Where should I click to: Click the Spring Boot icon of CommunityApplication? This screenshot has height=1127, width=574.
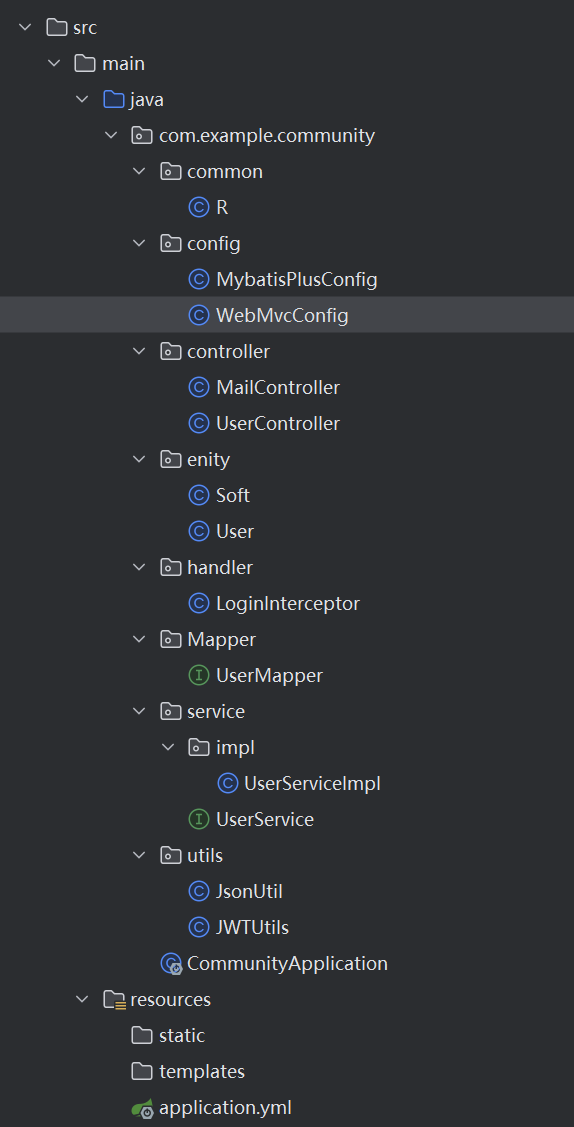pos(171,963)
